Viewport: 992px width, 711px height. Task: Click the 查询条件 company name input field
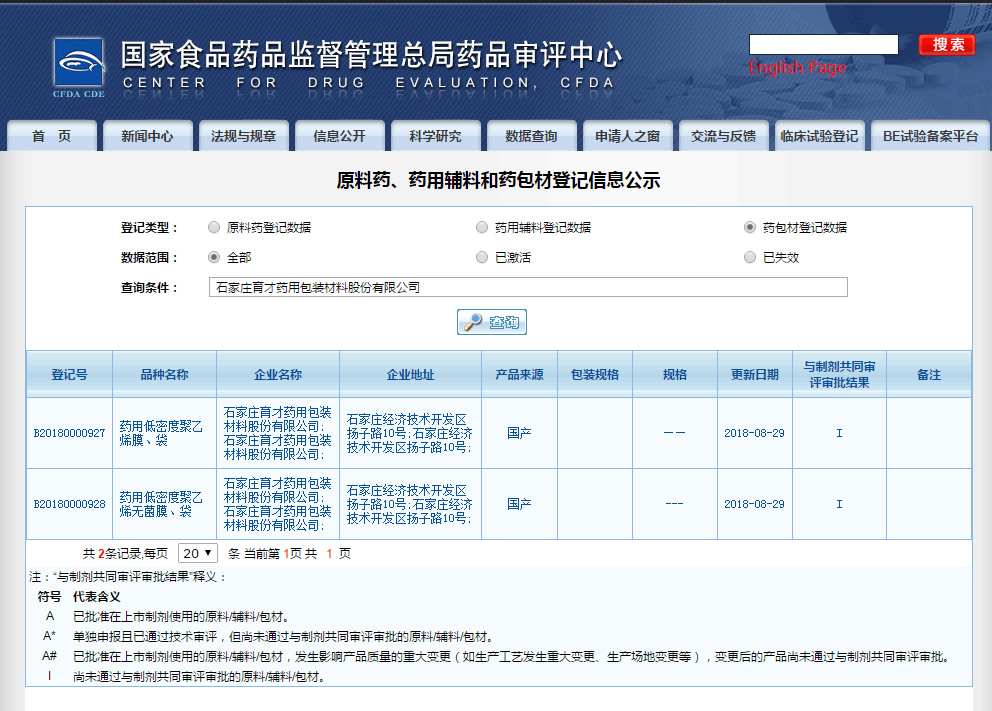tap(528, 287)
